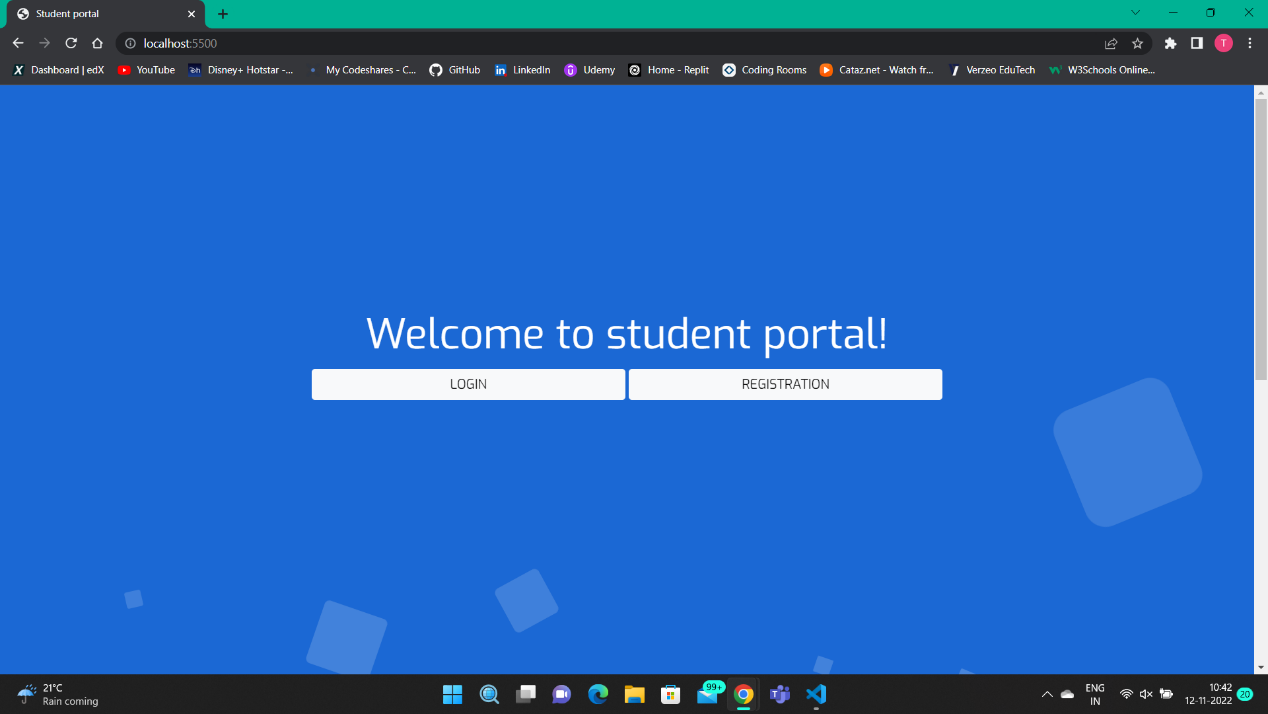Image resolution: width=1268 pixels, height=714 pixels.
Task: Switch the ENG IN input language
Action: click(1095, 694)
